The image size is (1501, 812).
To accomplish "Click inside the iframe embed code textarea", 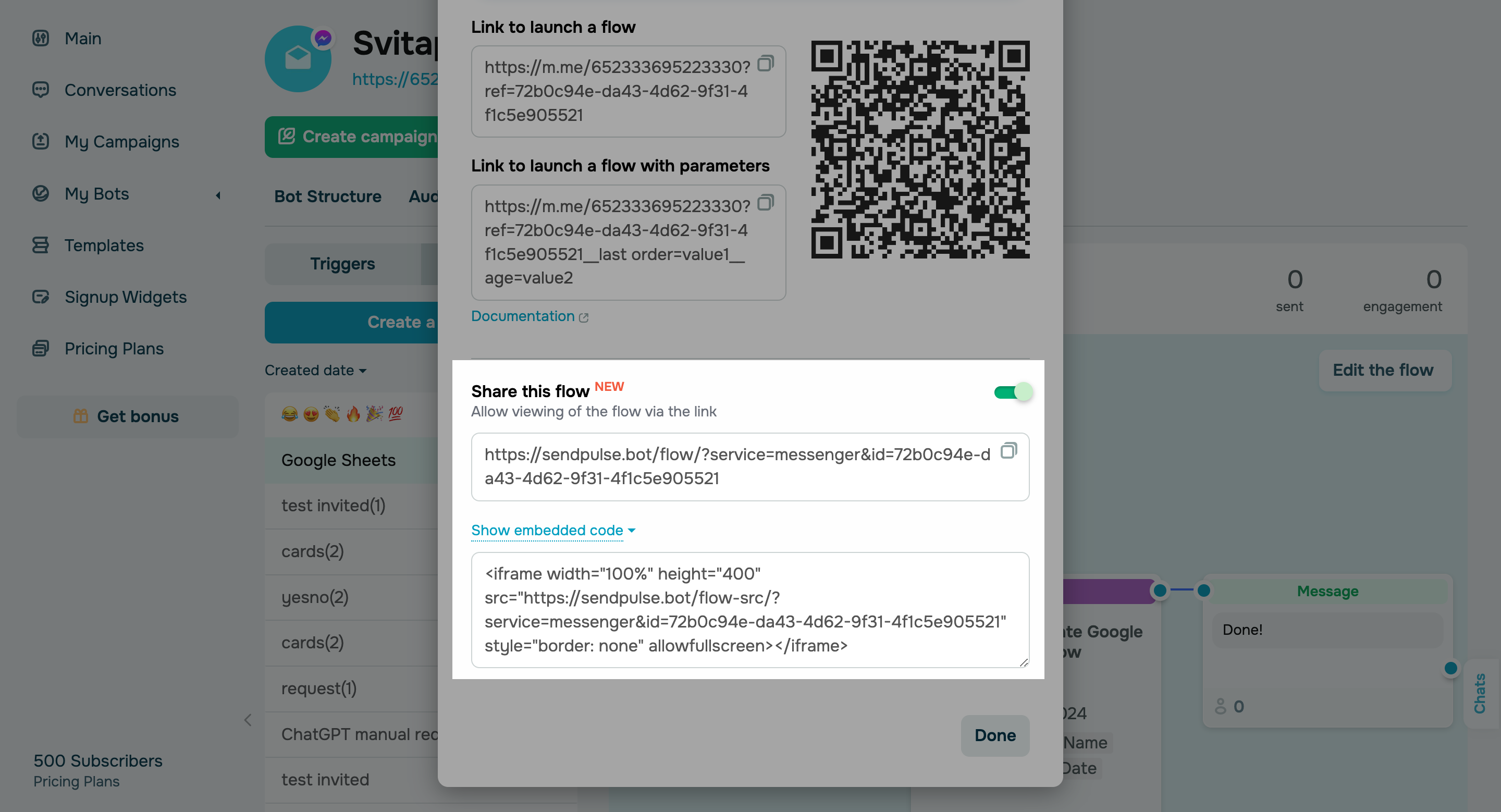I will point(749,609).
